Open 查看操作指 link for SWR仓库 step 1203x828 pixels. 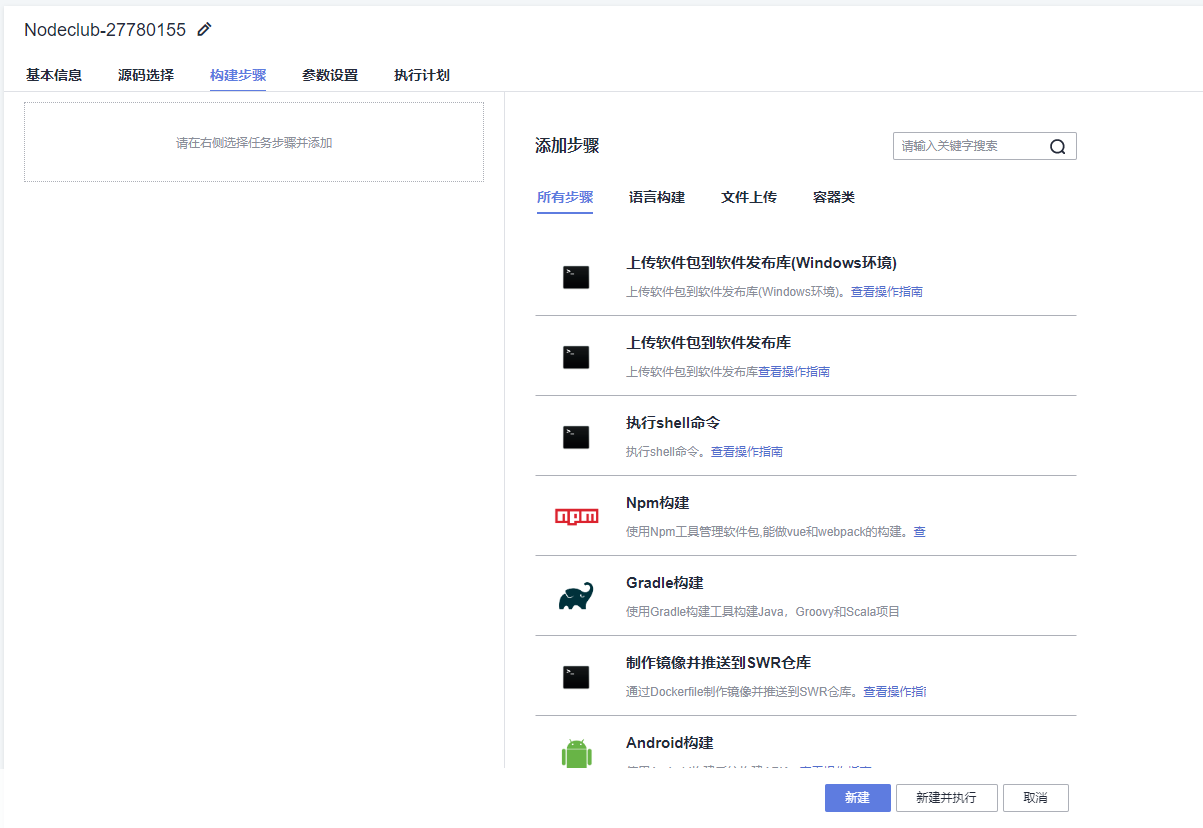pyautogui.click(x=895, y=692)
